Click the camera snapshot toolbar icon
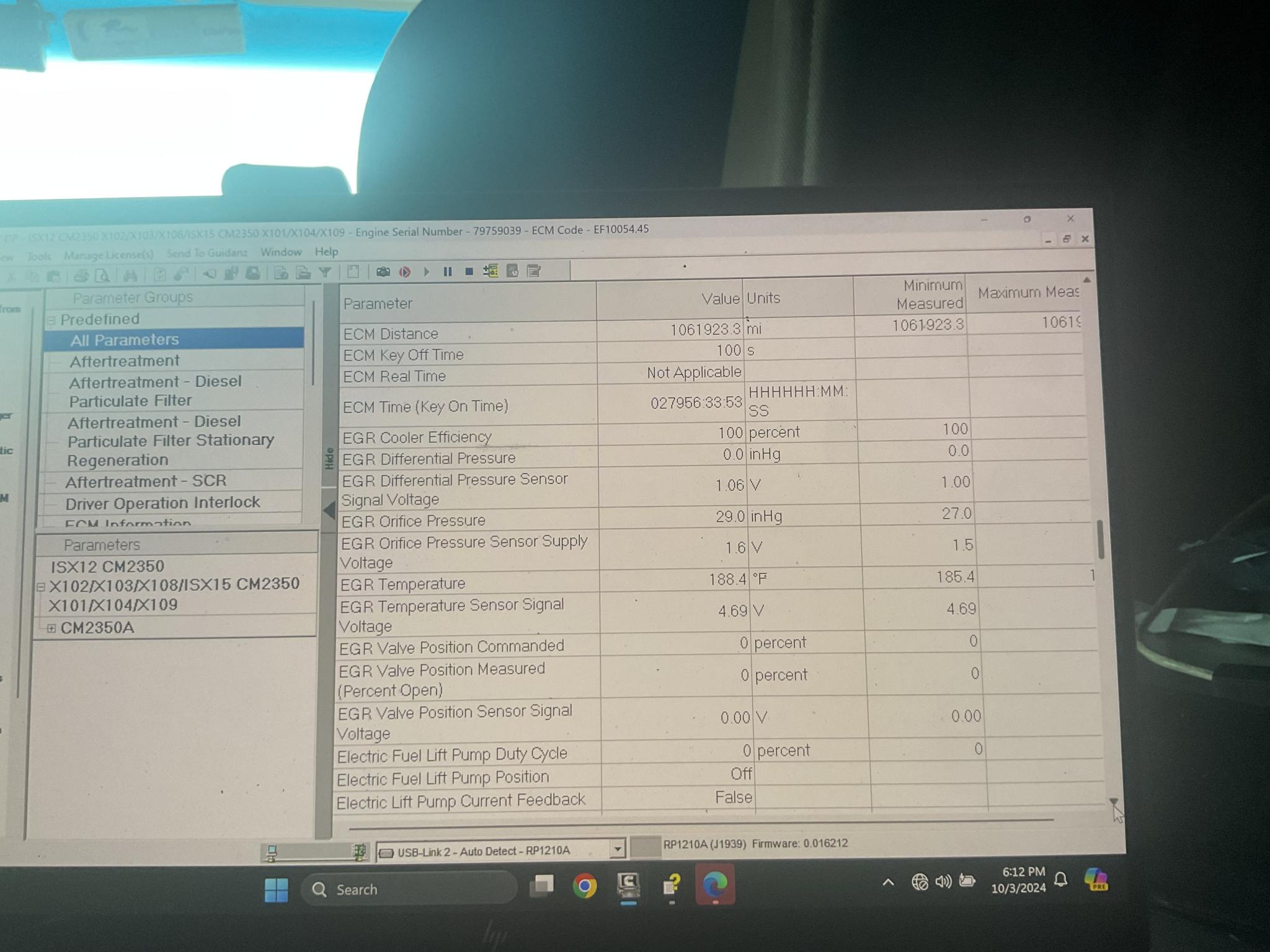1270x952 pixels. [383, 272]
